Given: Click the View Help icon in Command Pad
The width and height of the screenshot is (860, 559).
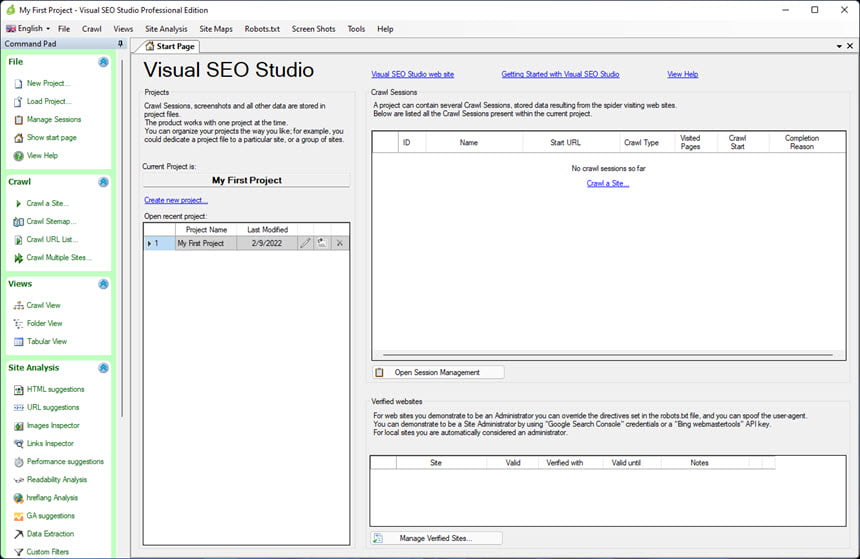Looking at the screenshot, I should pyautogui.click(x=18, y=156).
